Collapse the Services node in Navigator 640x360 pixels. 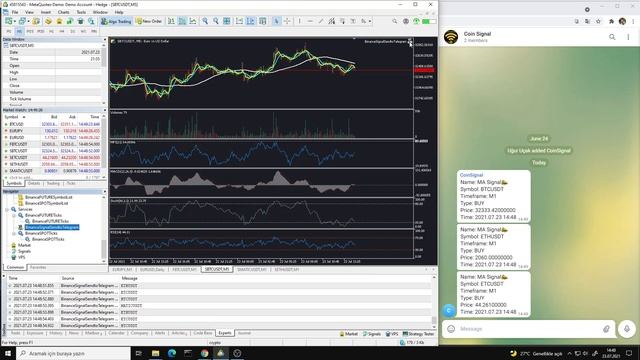tap(7, 209)
